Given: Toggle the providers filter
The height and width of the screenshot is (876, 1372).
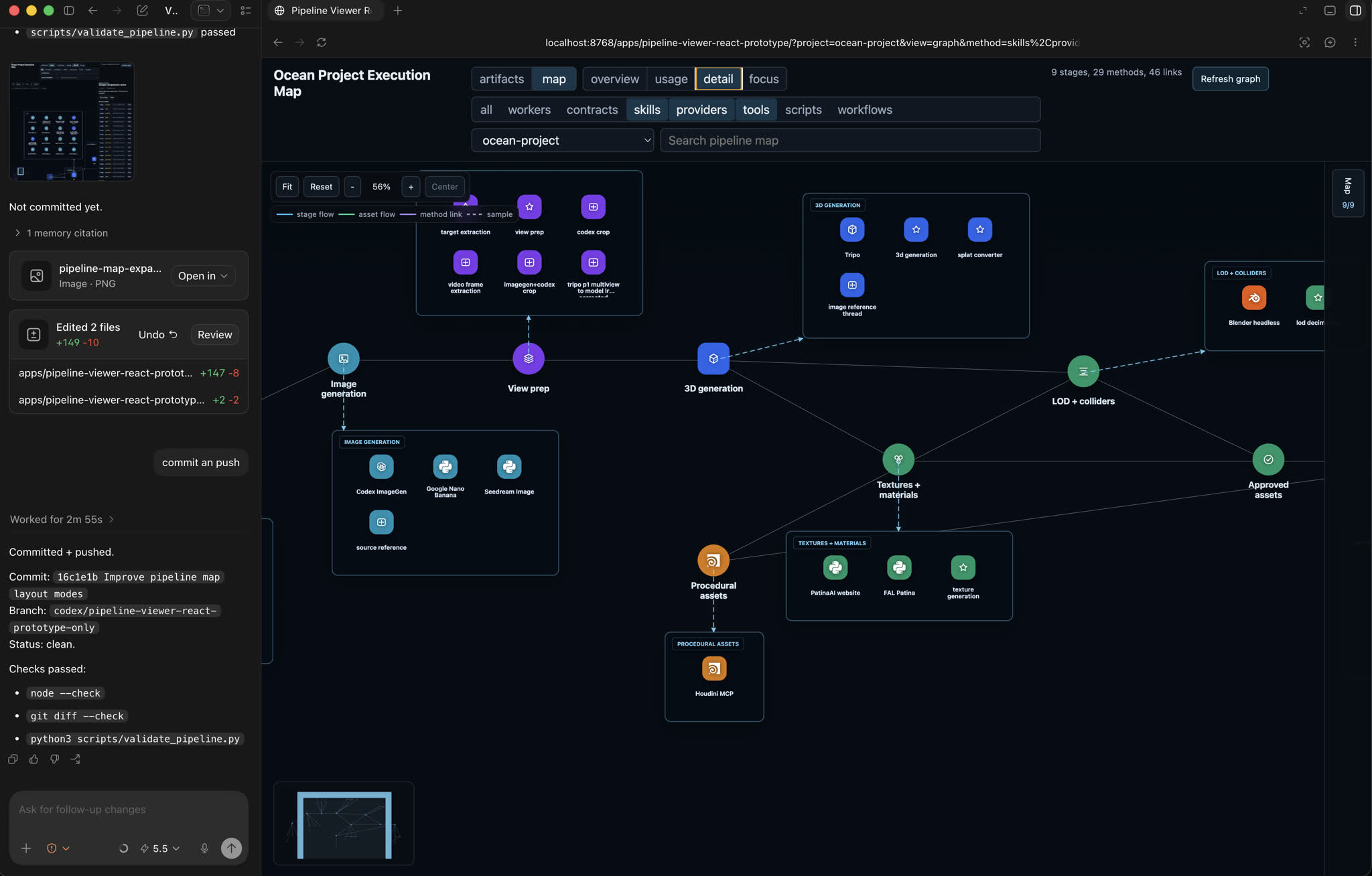Looking at the screenshot, I should coord(701,110).
